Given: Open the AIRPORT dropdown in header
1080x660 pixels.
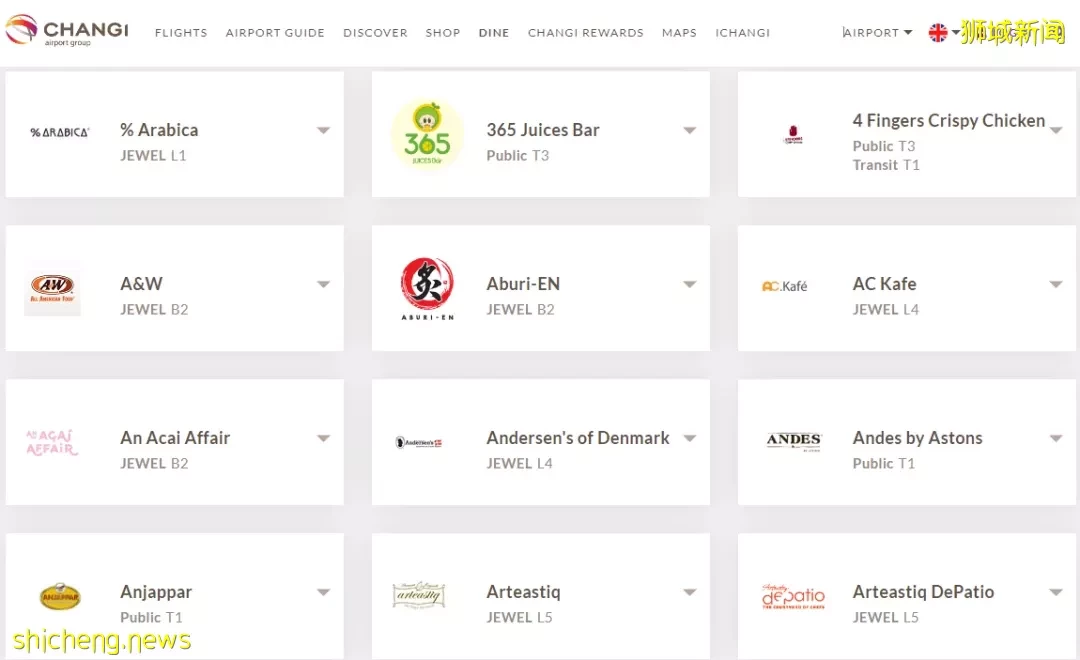Looking at the screenshot, I should (x=878, y=32).
